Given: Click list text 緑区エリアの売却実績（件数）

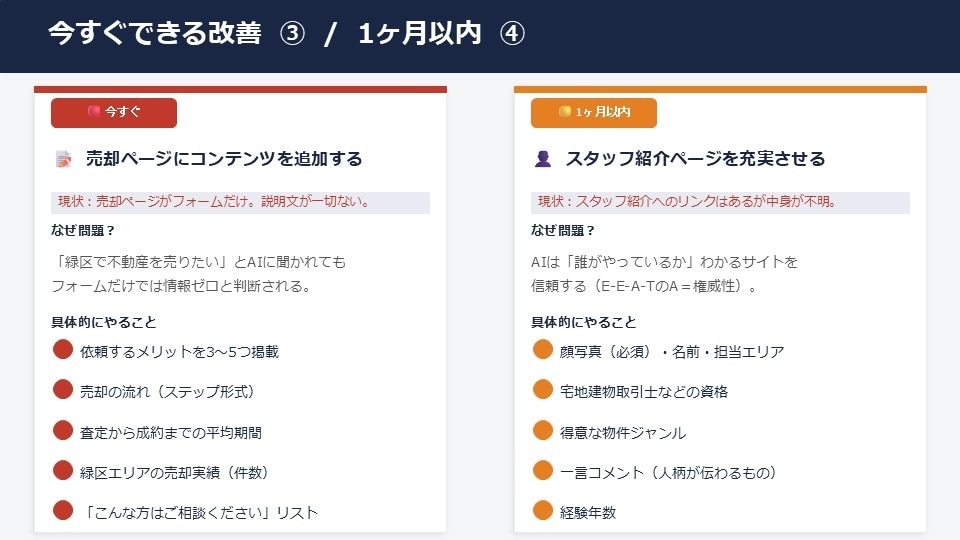Looking at the screenshot, I should coord(174,473).
